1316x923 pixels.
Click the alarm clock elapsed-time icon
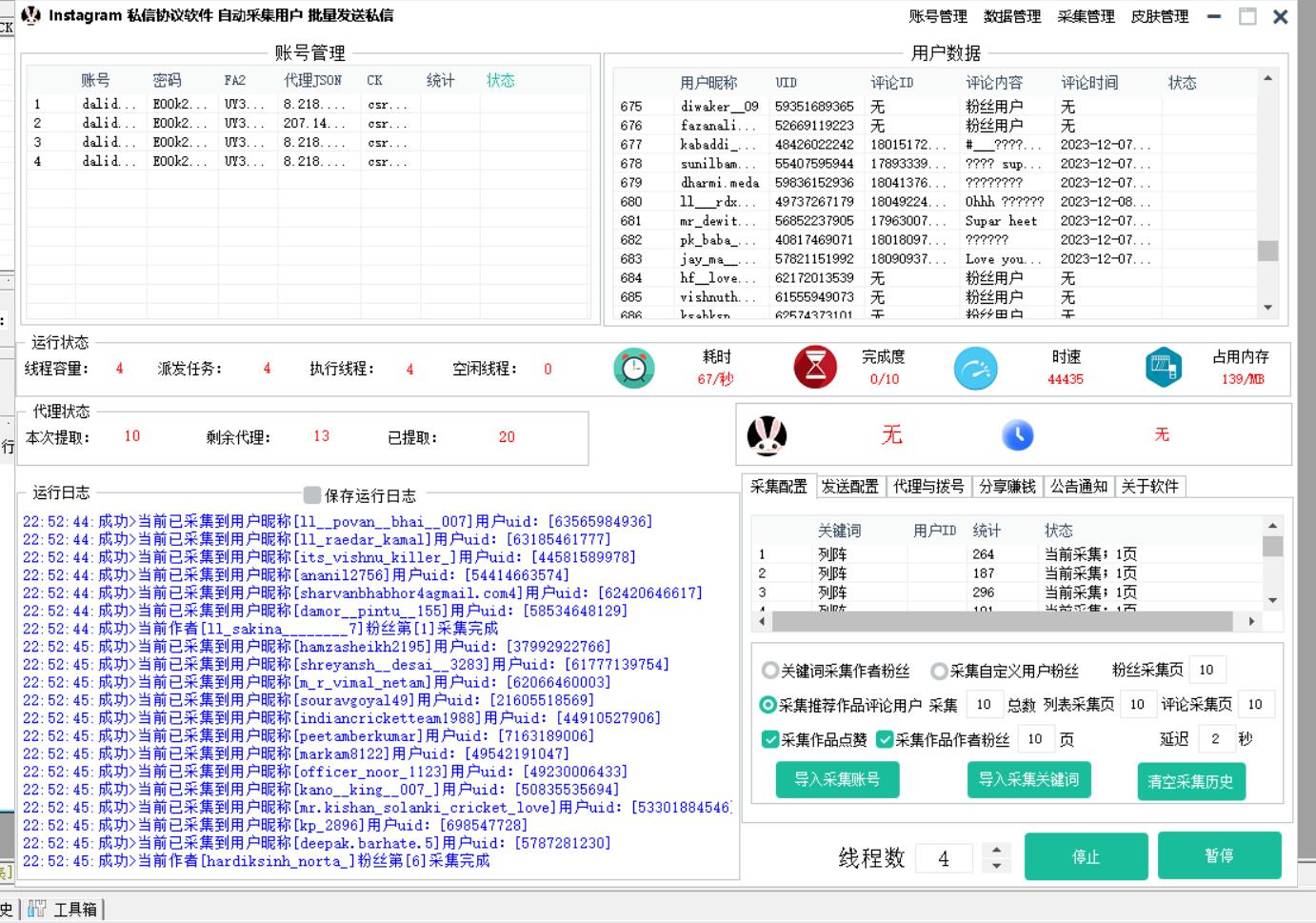pos(633,369)
